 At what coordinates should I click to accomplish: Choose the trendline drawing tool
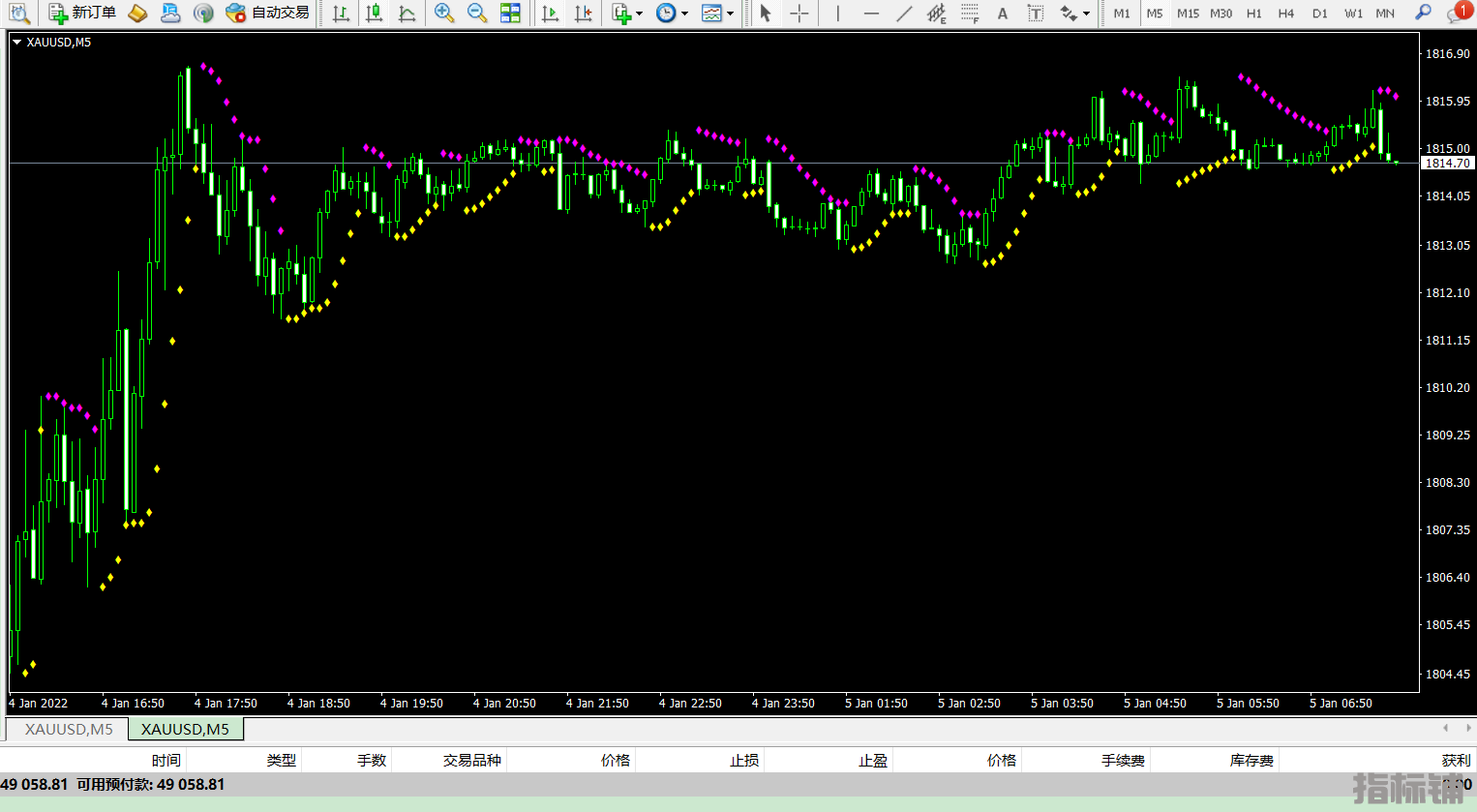(x=903, y=14)
